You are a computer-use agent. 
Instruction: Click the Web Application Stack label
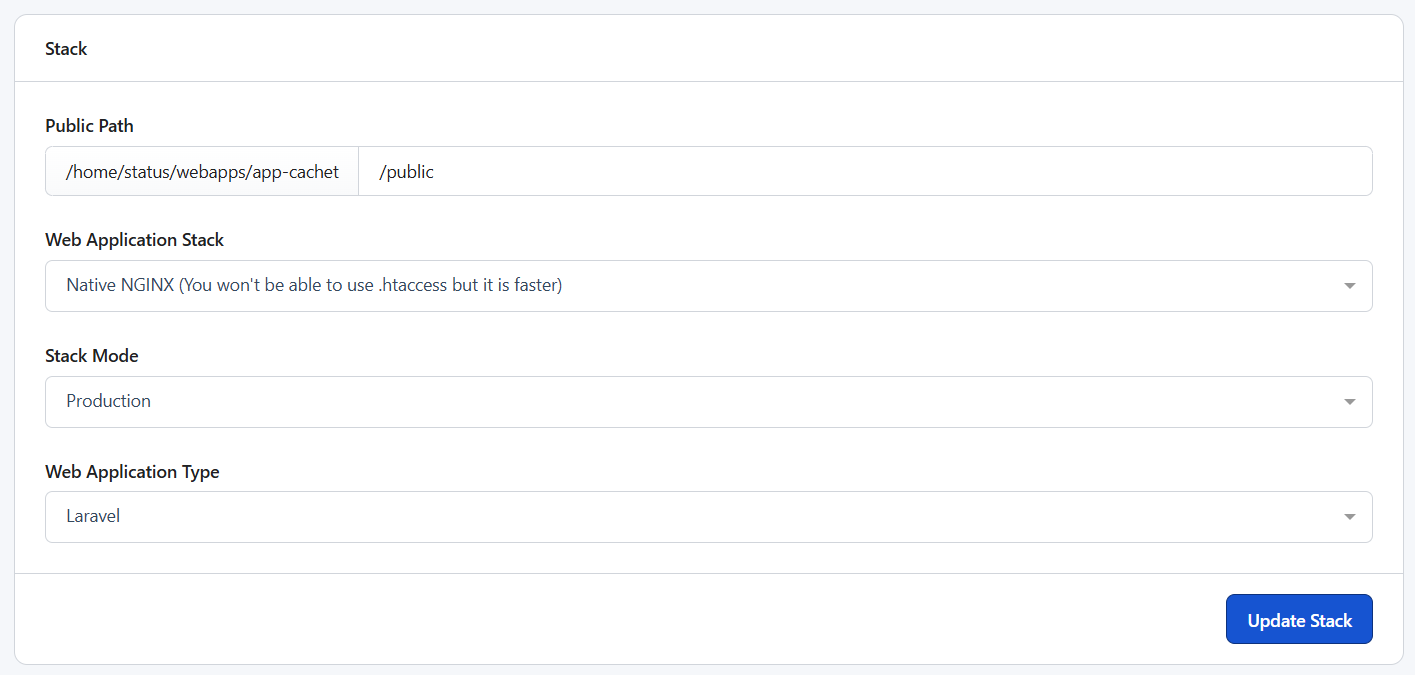click(x=134, y=240)
